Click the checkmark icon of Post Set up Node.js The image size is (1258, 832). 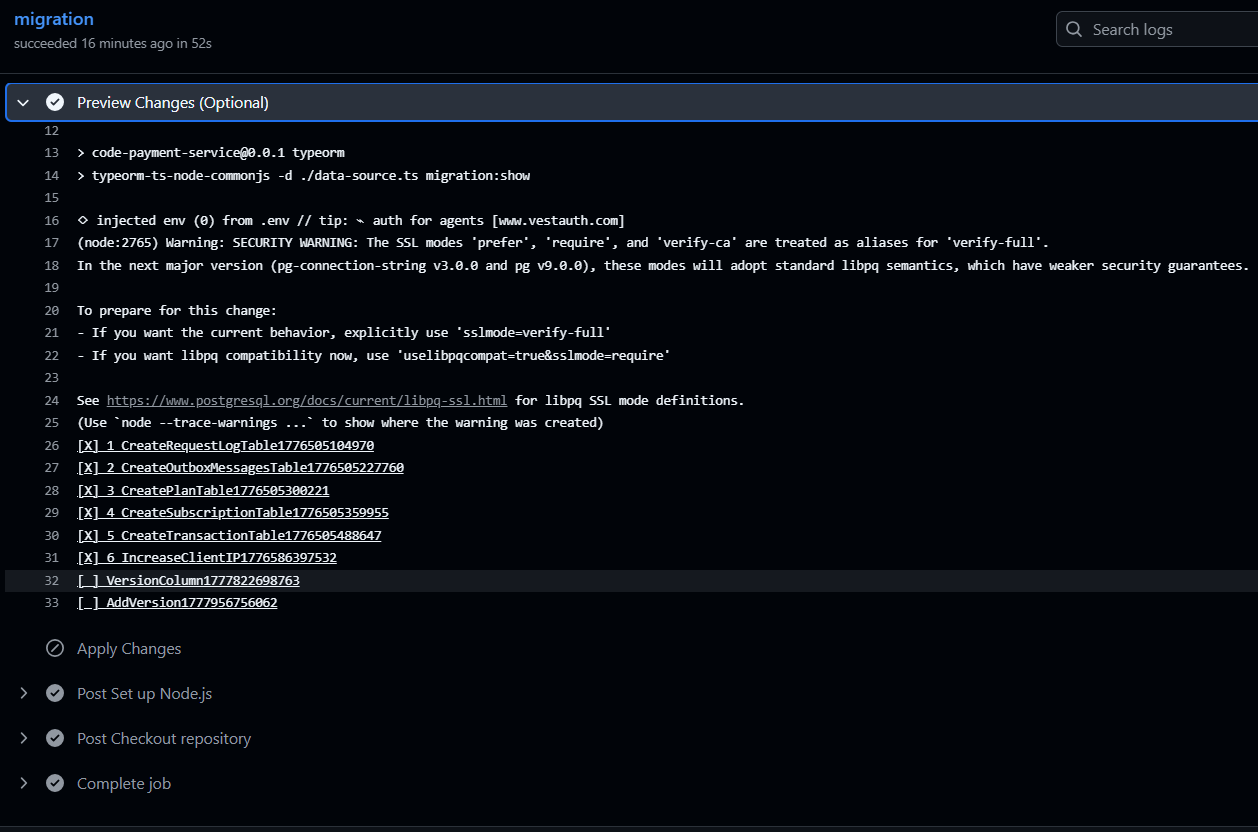pos(55,693)
